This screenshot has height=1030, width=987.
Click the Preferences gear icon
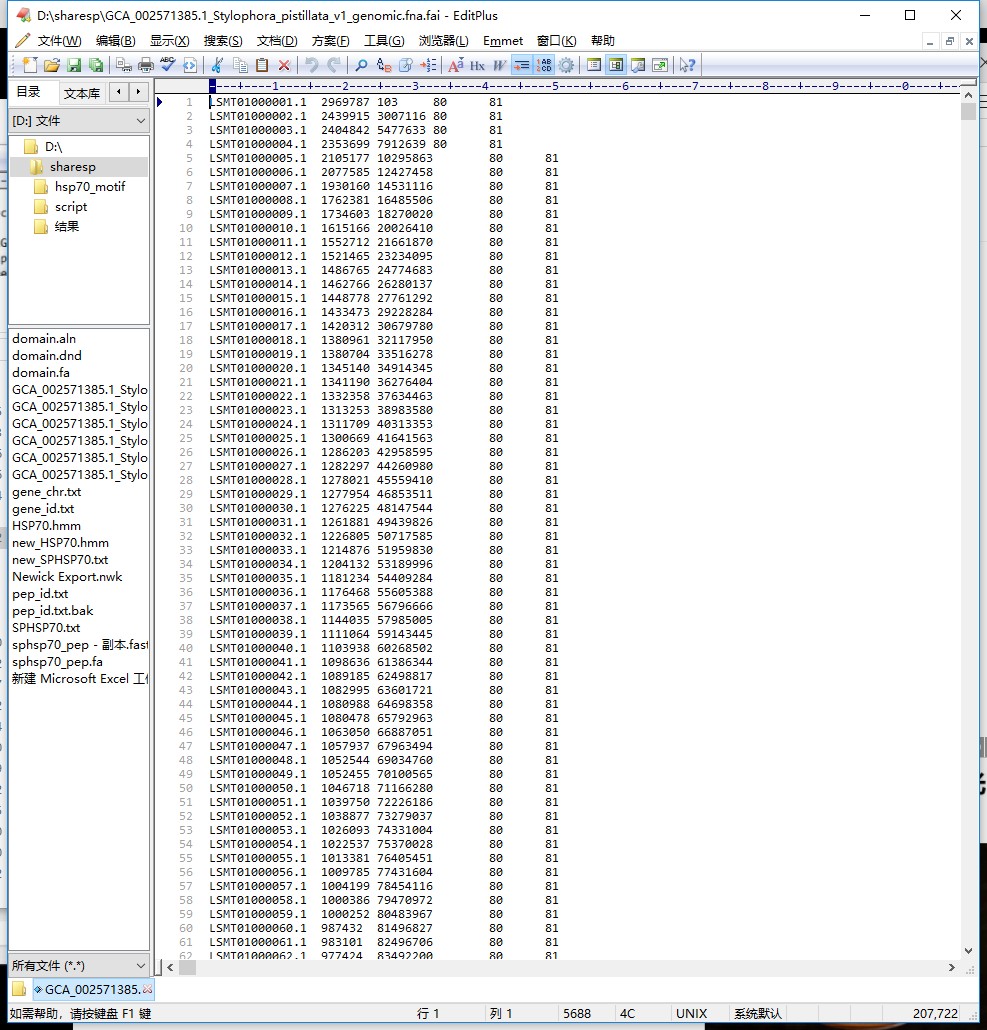tap(566, 66)
